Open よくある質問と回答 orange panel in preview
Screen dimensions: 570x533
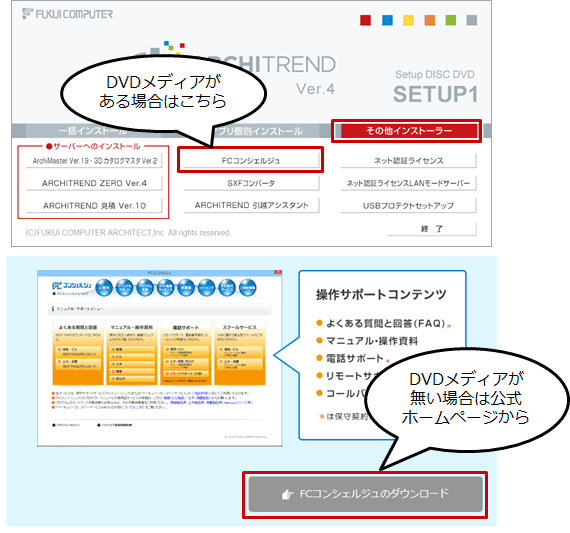(x=78, y=353)
